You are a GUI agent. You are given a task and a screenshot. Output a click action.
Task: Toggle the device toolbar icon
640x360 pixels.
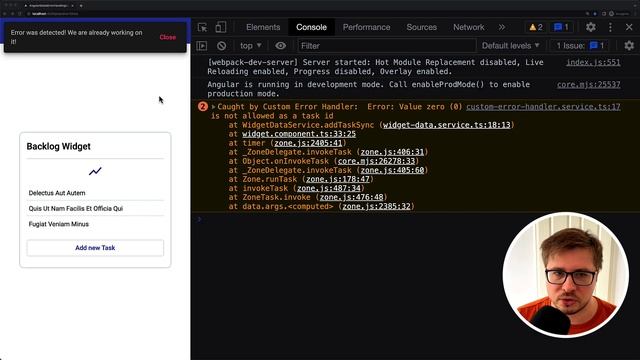tap(221, 27)
